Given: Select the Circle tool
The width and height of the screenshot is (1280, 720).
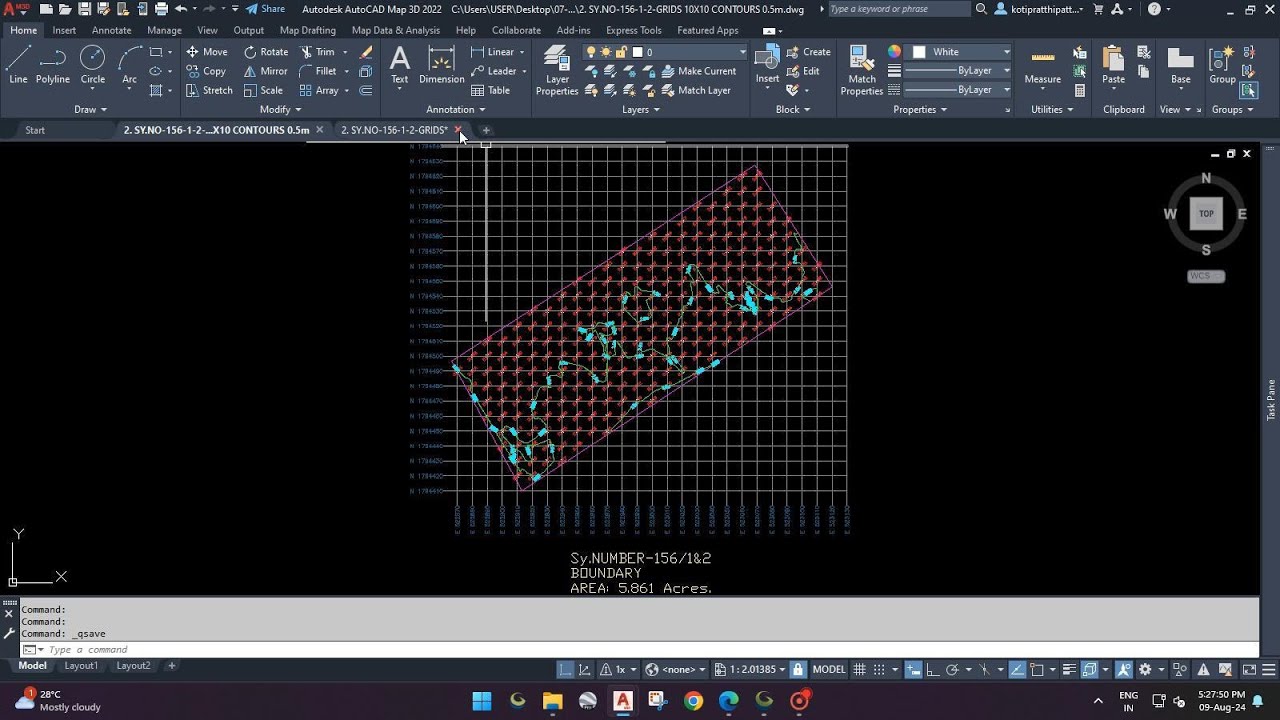Looking at the screenshot, I should [x=92, y=65].
